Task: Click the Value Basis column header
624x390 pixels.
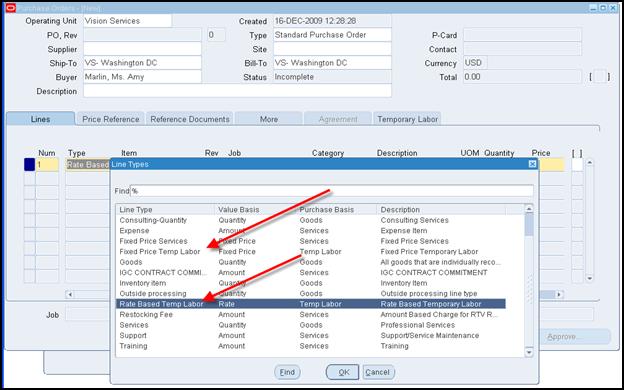Action: click(256, 210)
